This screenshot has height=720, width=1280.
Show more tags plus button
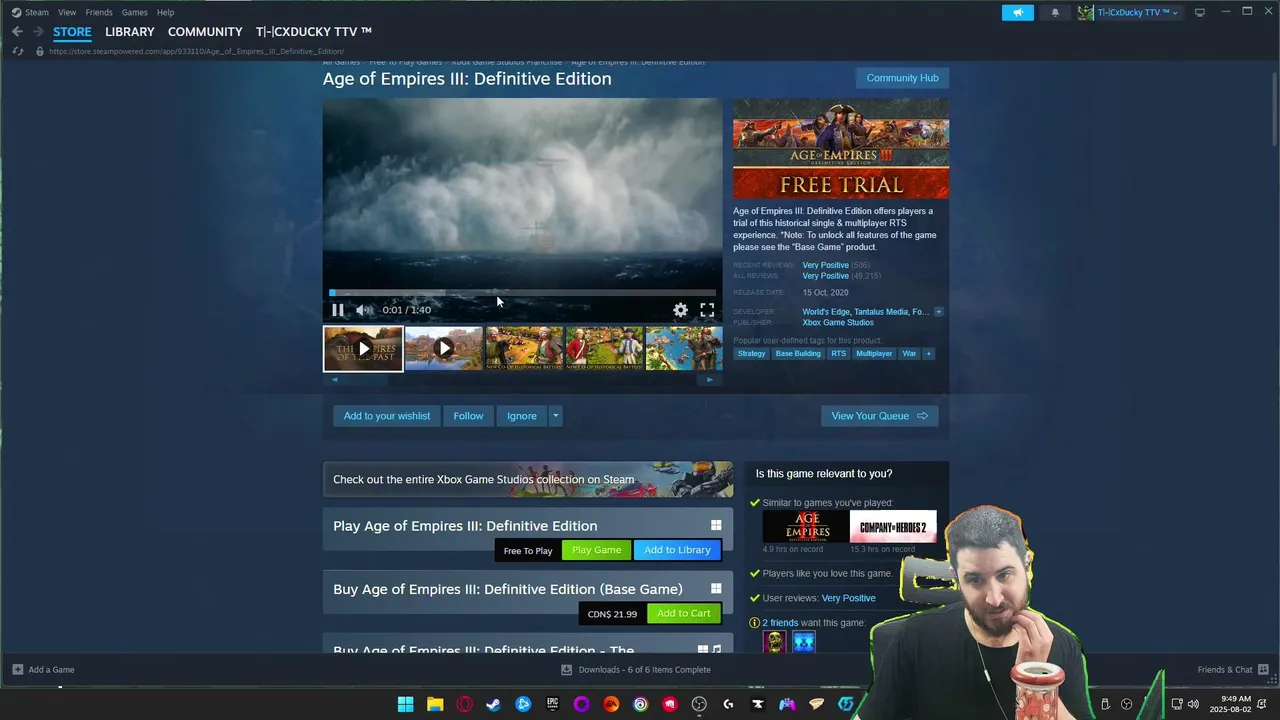[929, 353]
